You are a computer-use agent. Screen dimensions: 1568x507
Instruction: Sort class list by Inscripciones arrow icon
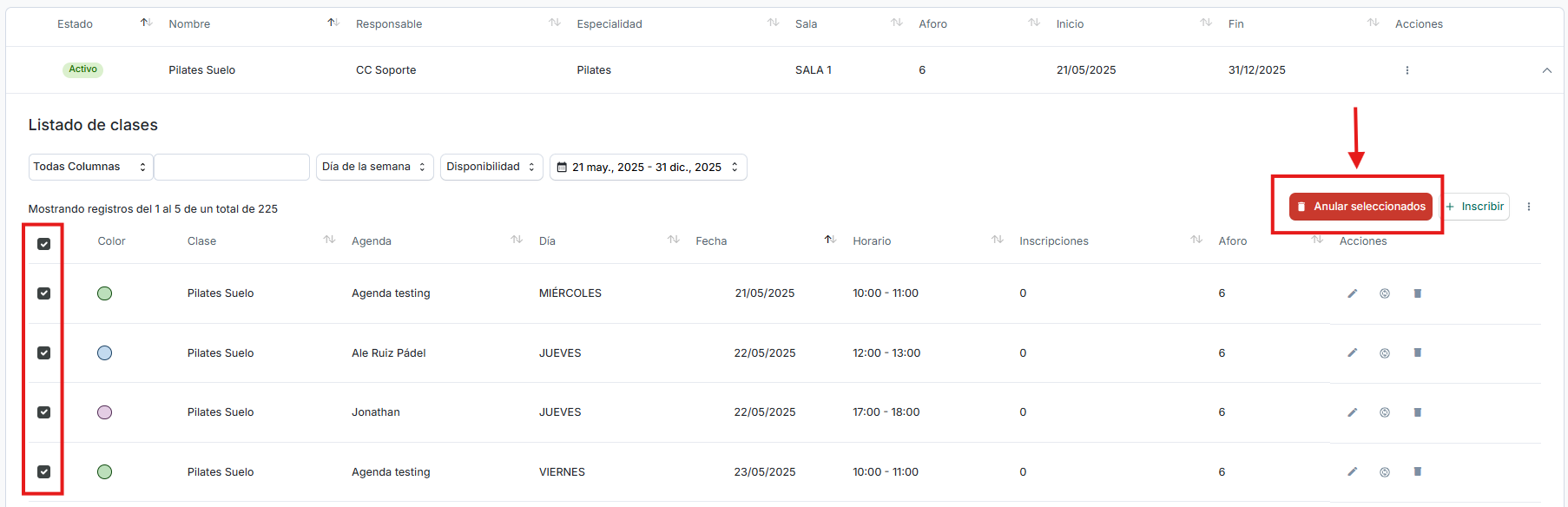(x=1196, y=240)
